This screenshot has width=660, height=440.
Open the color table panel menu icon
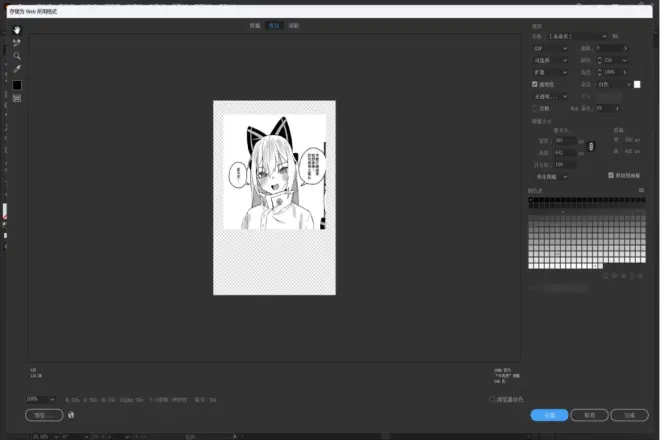pos(641,190)
